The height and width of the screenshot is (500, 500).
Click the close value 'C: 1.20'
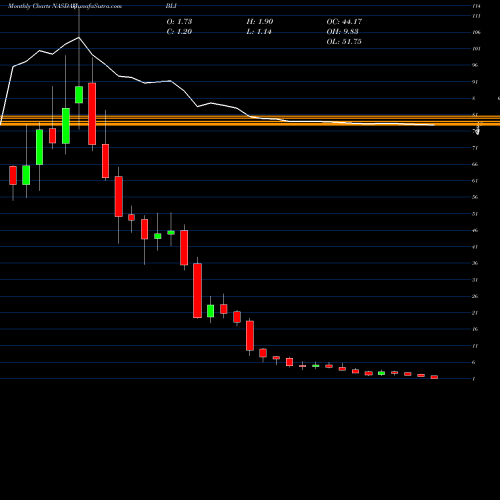pos(179,32)
